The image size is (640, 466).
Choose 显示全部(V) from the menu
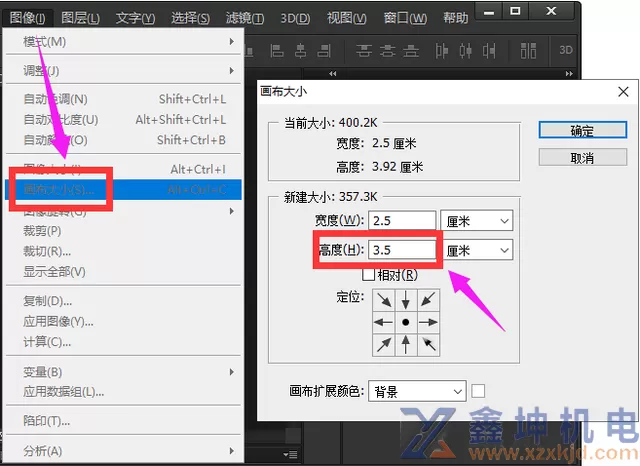click(123, 272)
